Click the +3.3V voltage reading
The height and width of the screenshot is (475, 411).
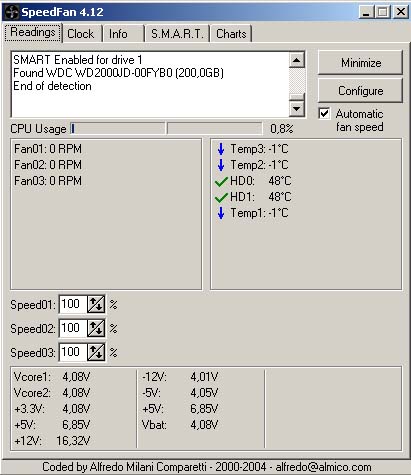coord(52,409)
